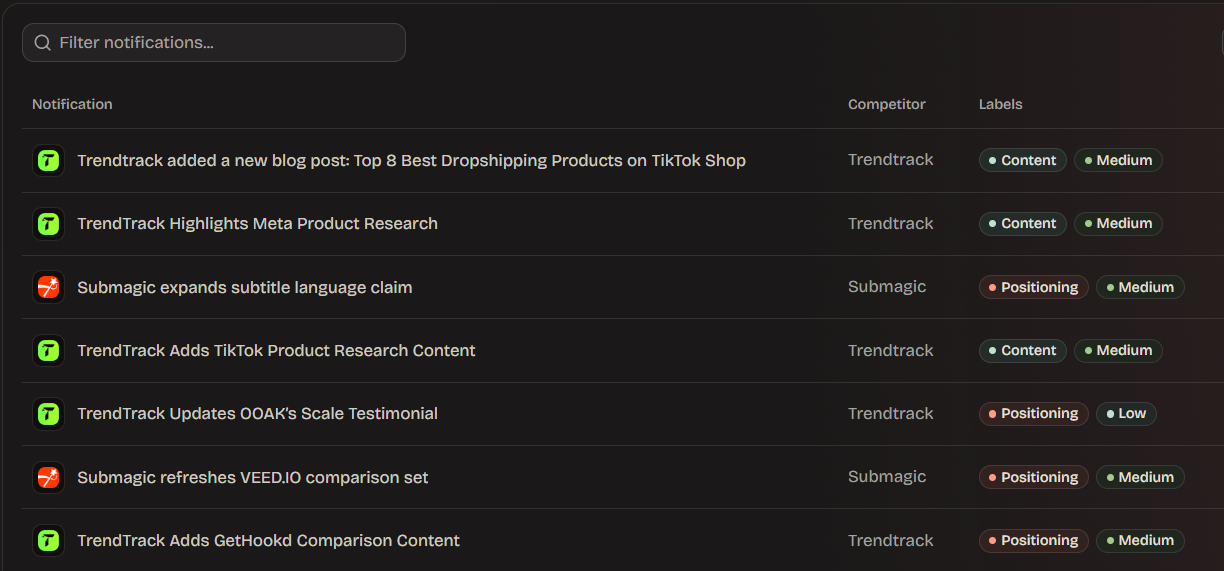The width and height of the screenshot is (1224, 571).
Task: Click Medium label in GetHookd Comparison row
Action: [x=1140, y=540]
